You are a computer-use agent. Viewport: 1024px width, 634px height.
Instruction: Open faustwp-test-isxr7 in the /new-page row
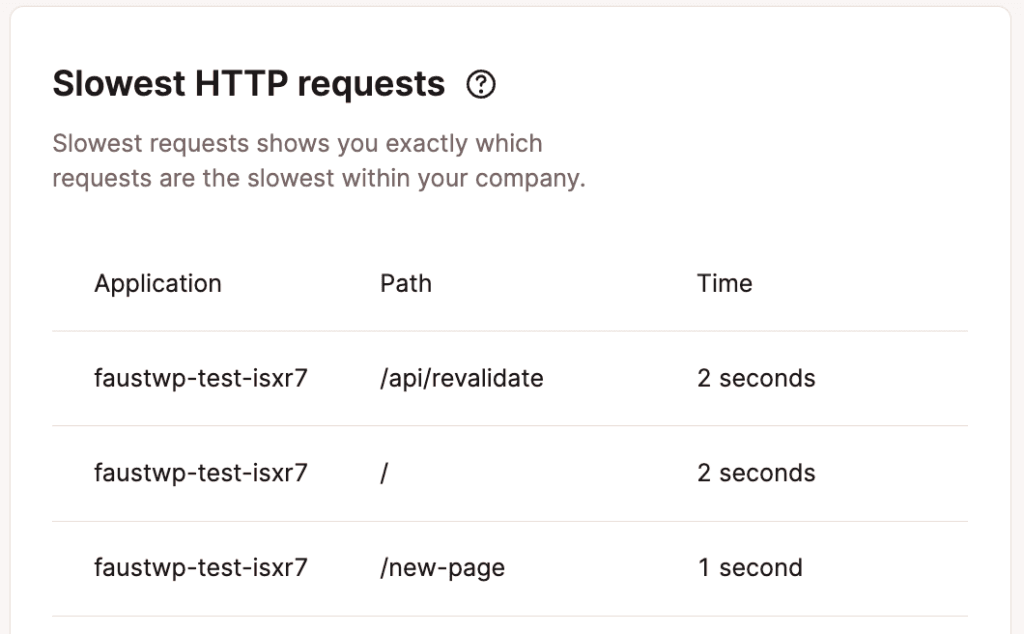point(200,568)
